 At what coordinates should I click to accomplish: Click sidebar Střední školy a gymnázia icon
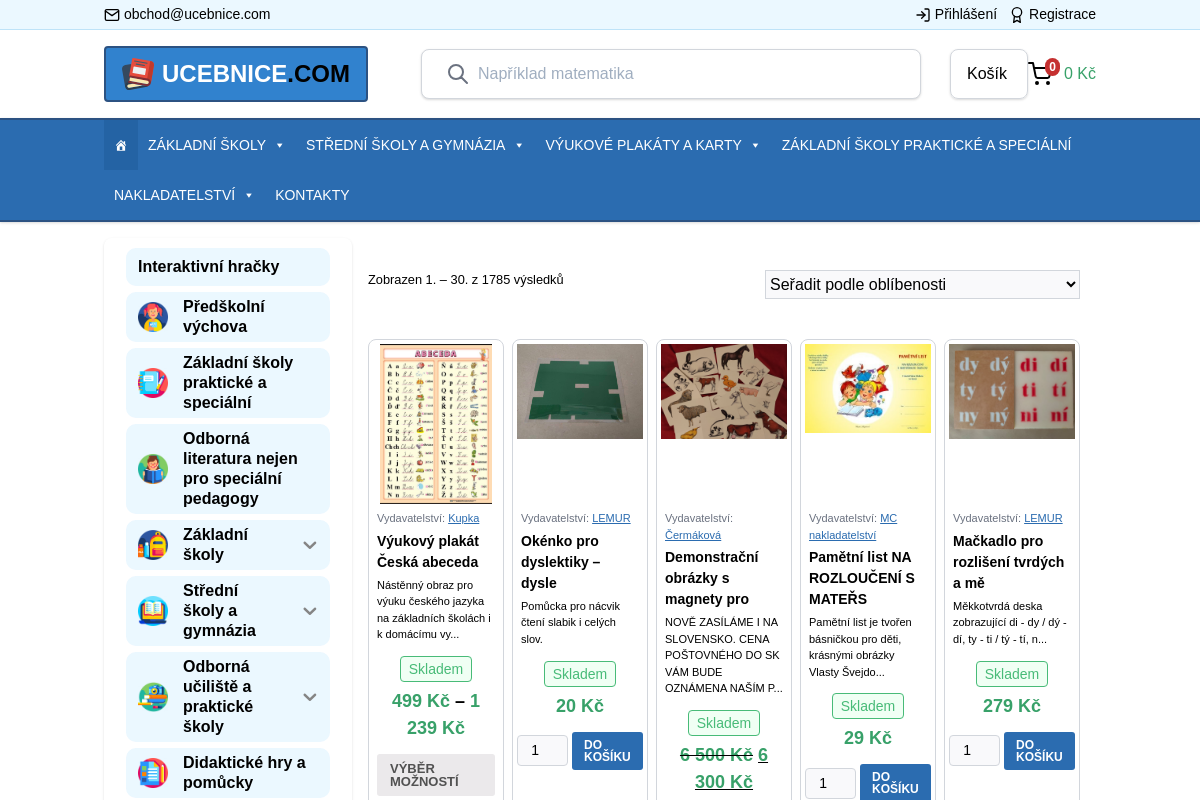click(x=153, y=611)
